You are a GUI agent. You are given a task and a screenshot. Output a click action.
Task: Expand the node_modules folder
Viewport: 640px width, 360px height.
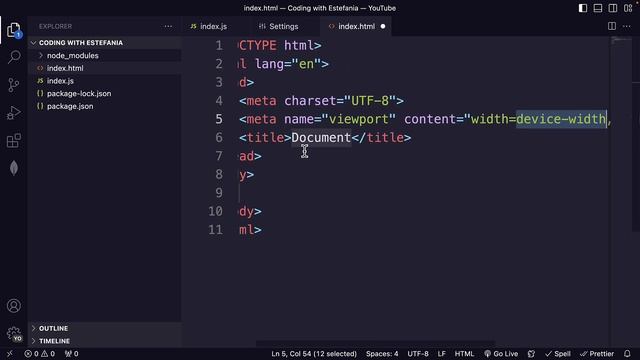pos(105,55)
